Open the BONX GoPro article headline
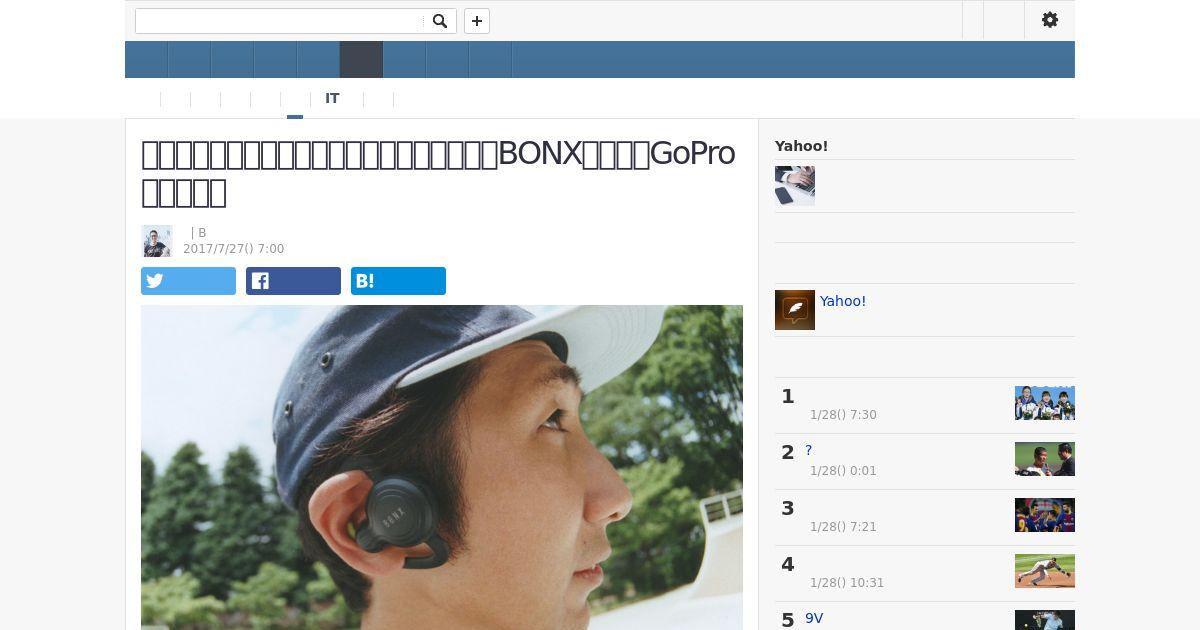1200x630 pixels. (x=438, y=172)
